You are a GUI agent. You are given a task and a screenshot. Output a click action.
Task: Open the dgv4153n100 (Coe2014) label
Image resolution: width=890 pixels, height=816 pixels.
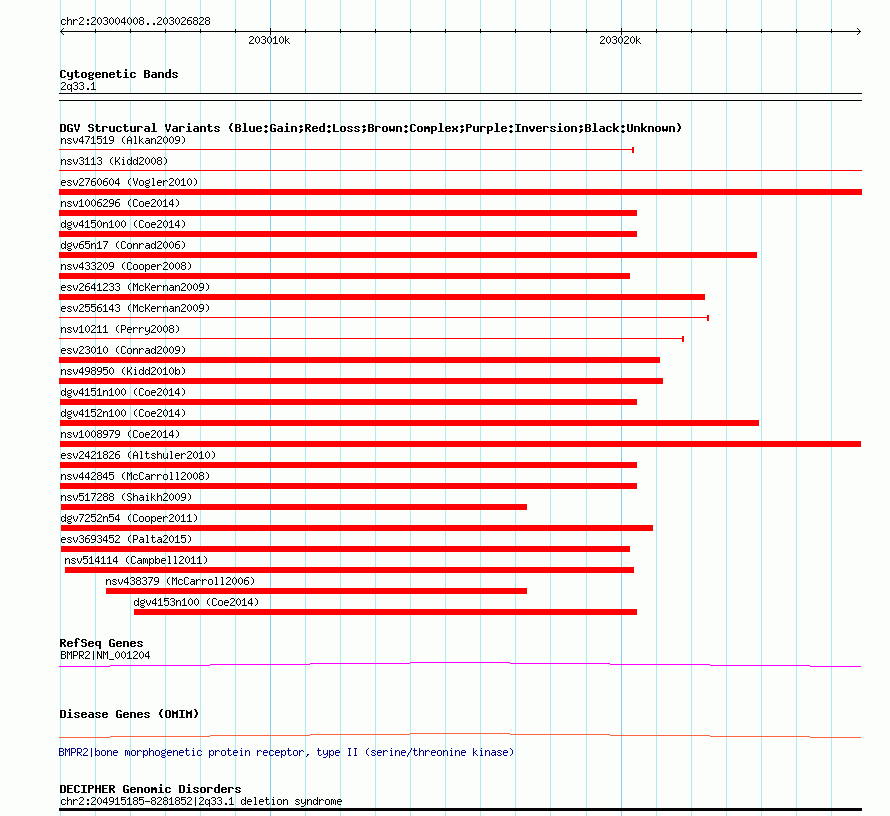(x=196, y=602)
